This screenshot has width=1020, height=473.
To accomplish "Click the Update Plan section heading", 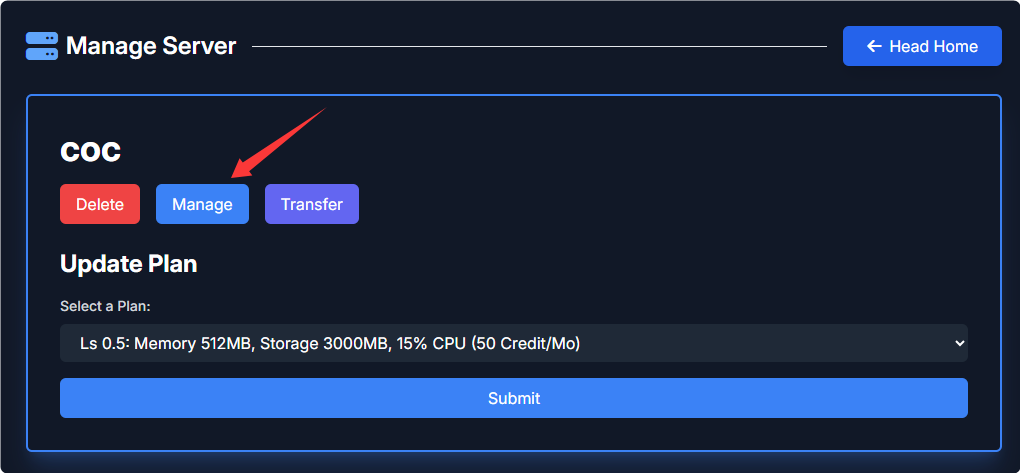I will 129,264.
